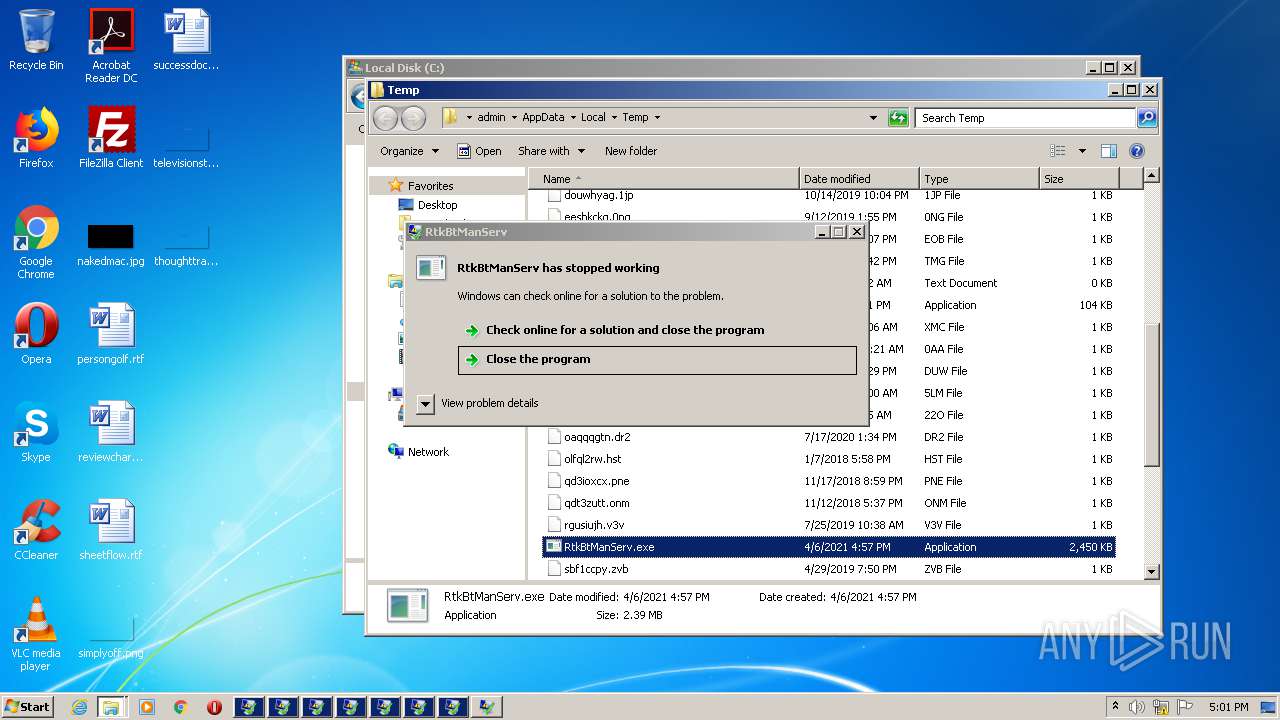Sort by Date modified column

(859, 179)
